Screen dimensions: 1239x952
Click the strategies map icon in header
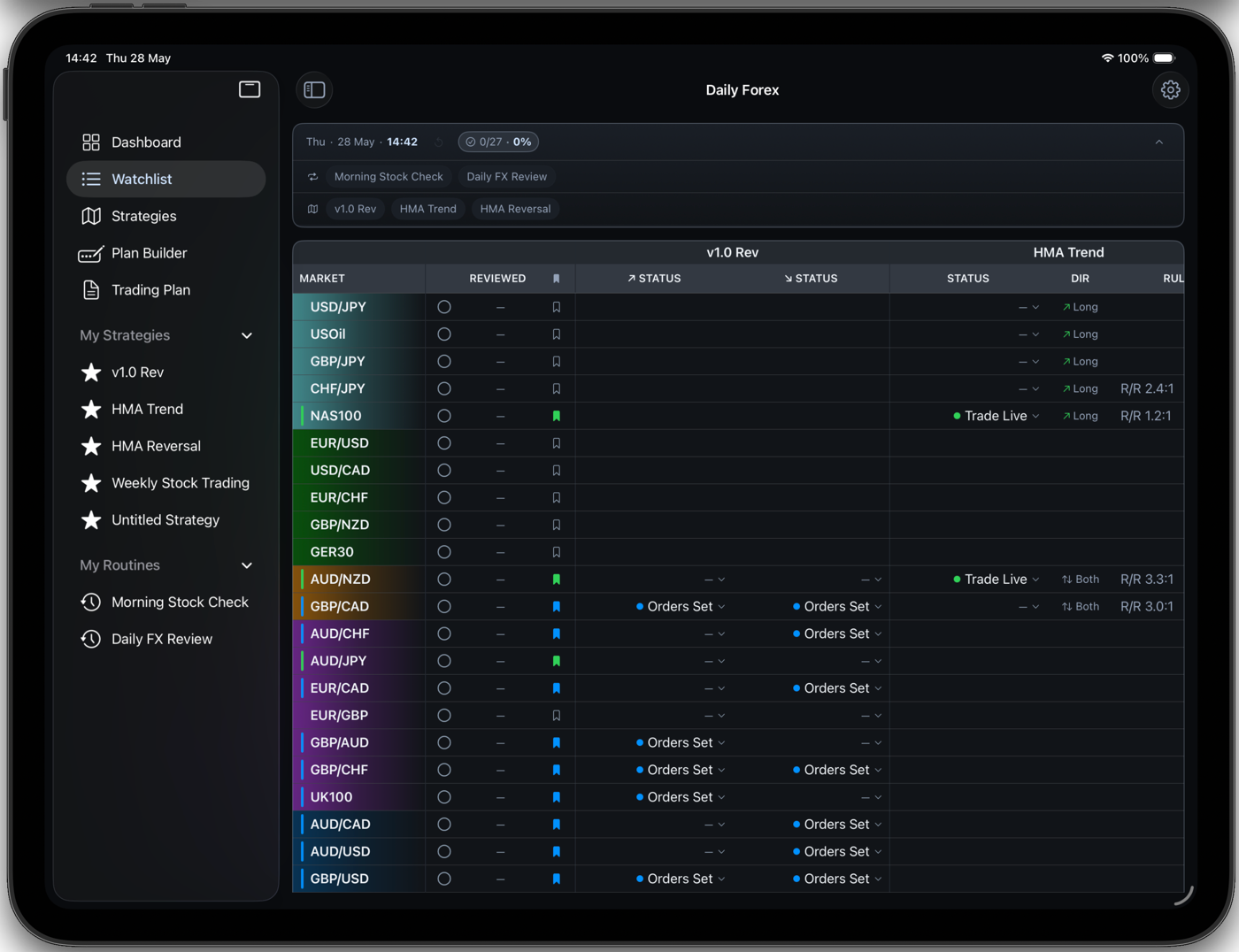312,209
